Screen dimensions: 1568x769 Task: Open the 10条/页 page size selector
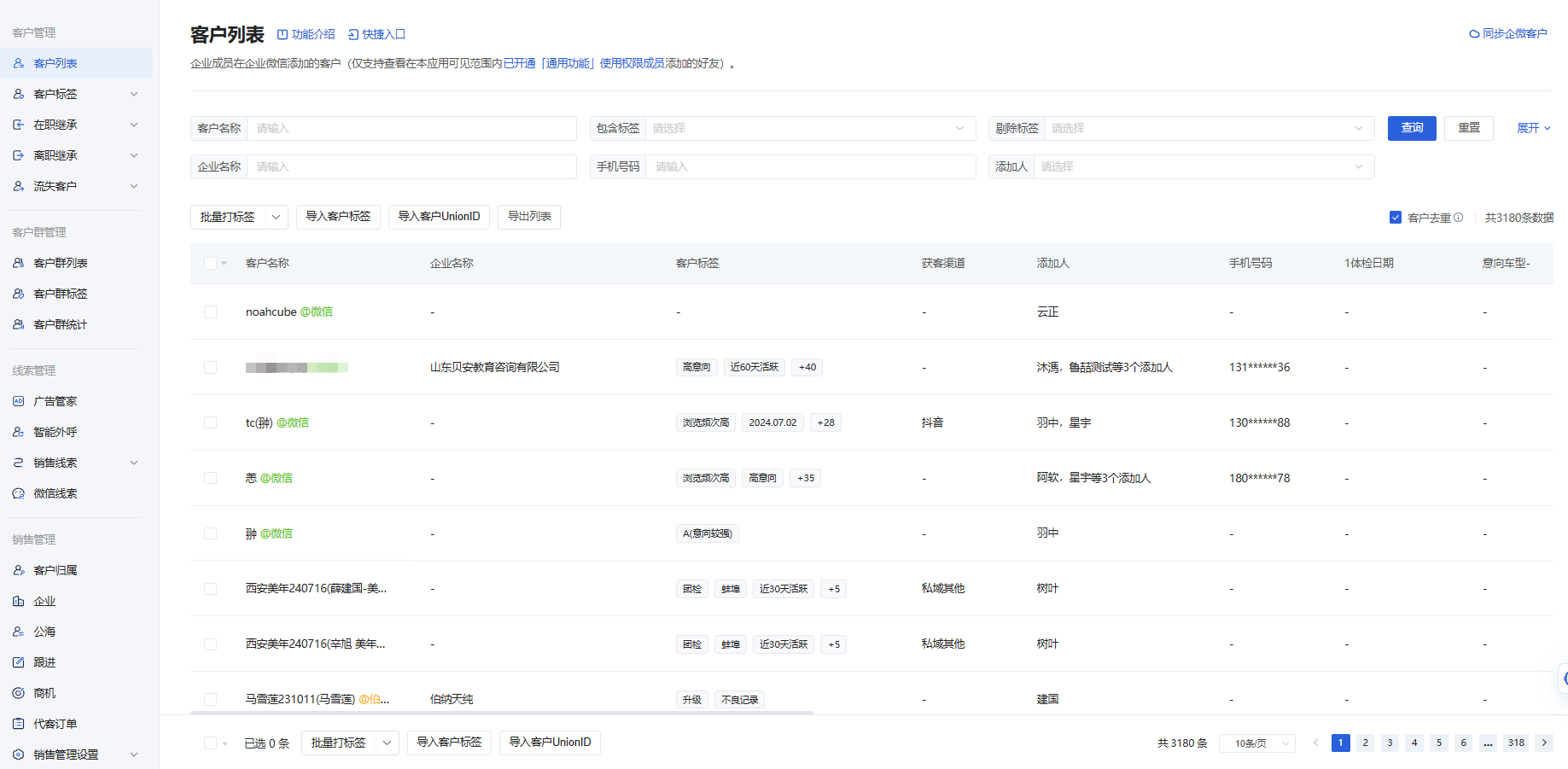pyautogui.click(x=1257, y=743)
